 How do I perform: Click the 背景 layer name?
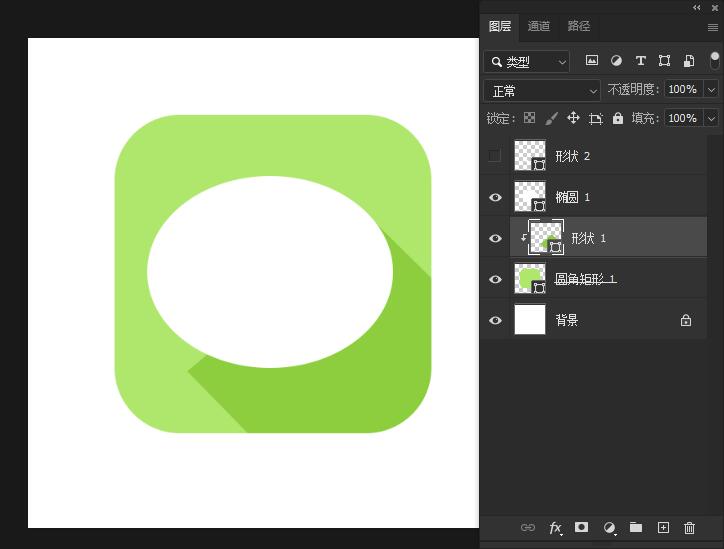[567, 320]
